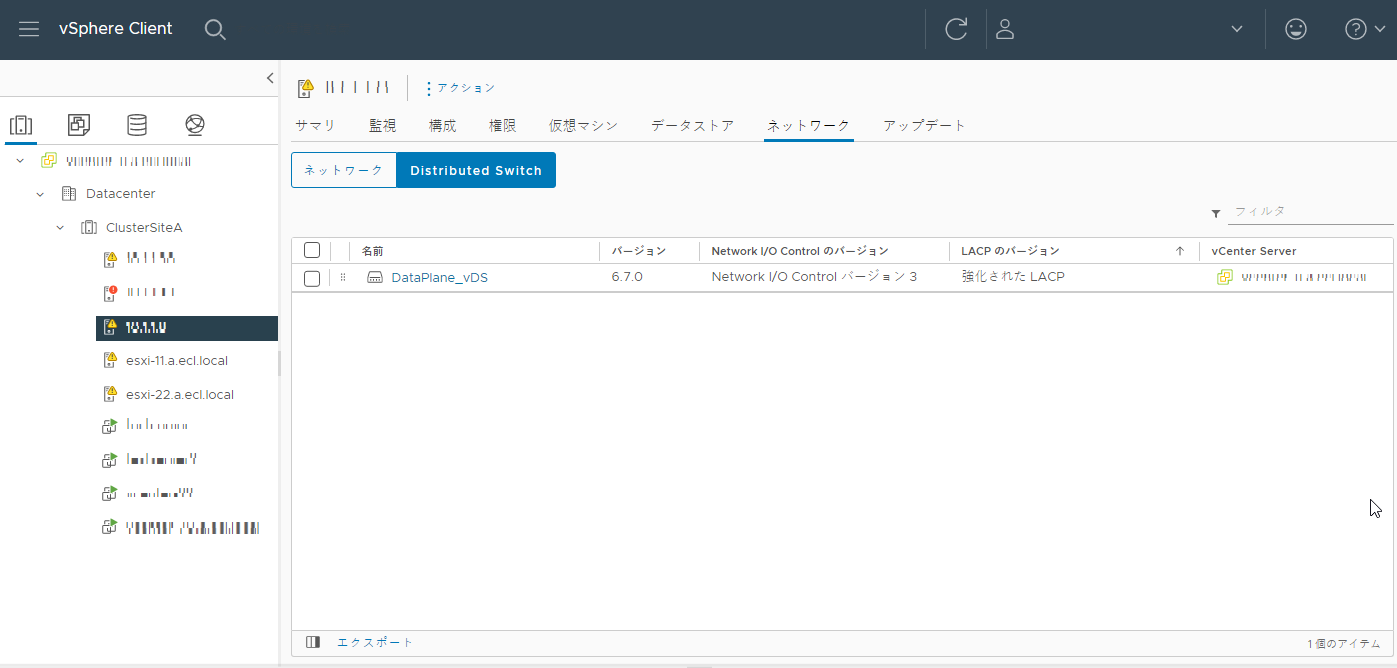
Task: Switch to the Networking inventory view
Action: point(195,125)
